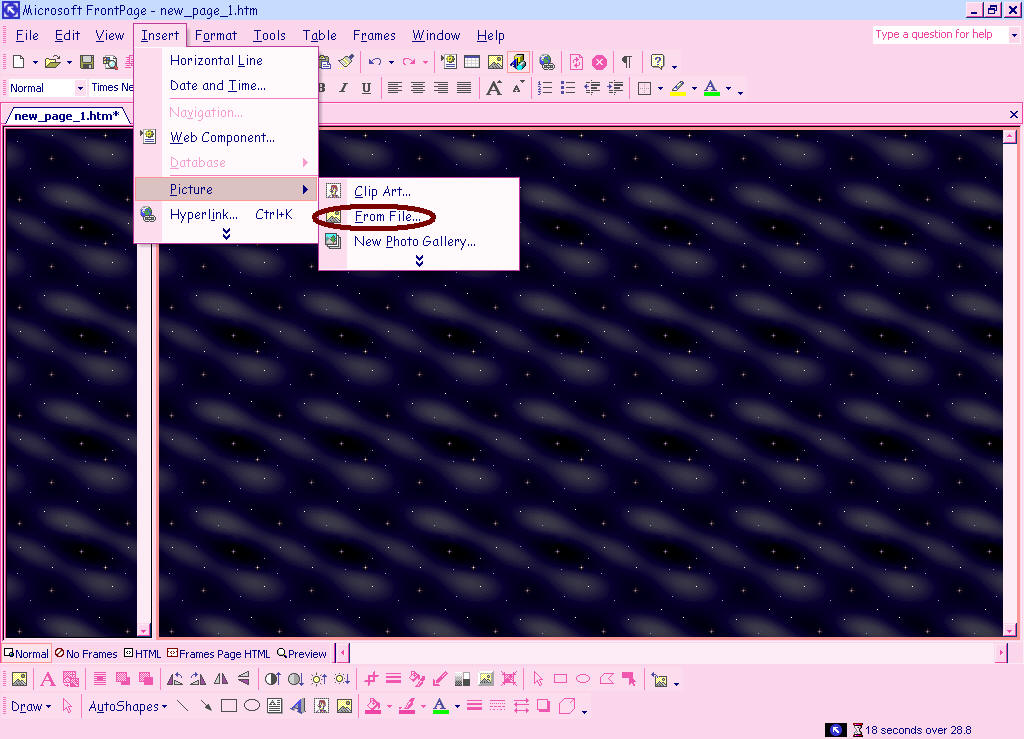Viewport: 1024px width, 739px height.
Task: Toggle Align Left
Action: [394, 87]
